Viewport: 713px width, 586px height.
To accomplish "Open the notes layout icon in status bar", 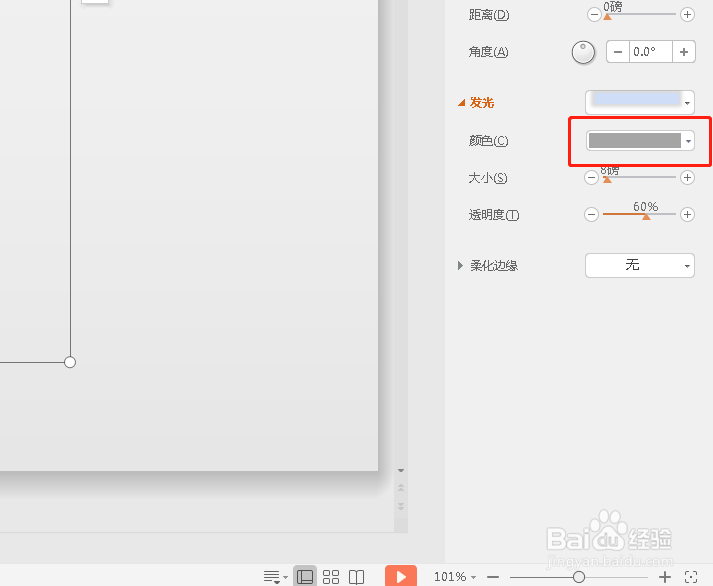I will [271, 577].
